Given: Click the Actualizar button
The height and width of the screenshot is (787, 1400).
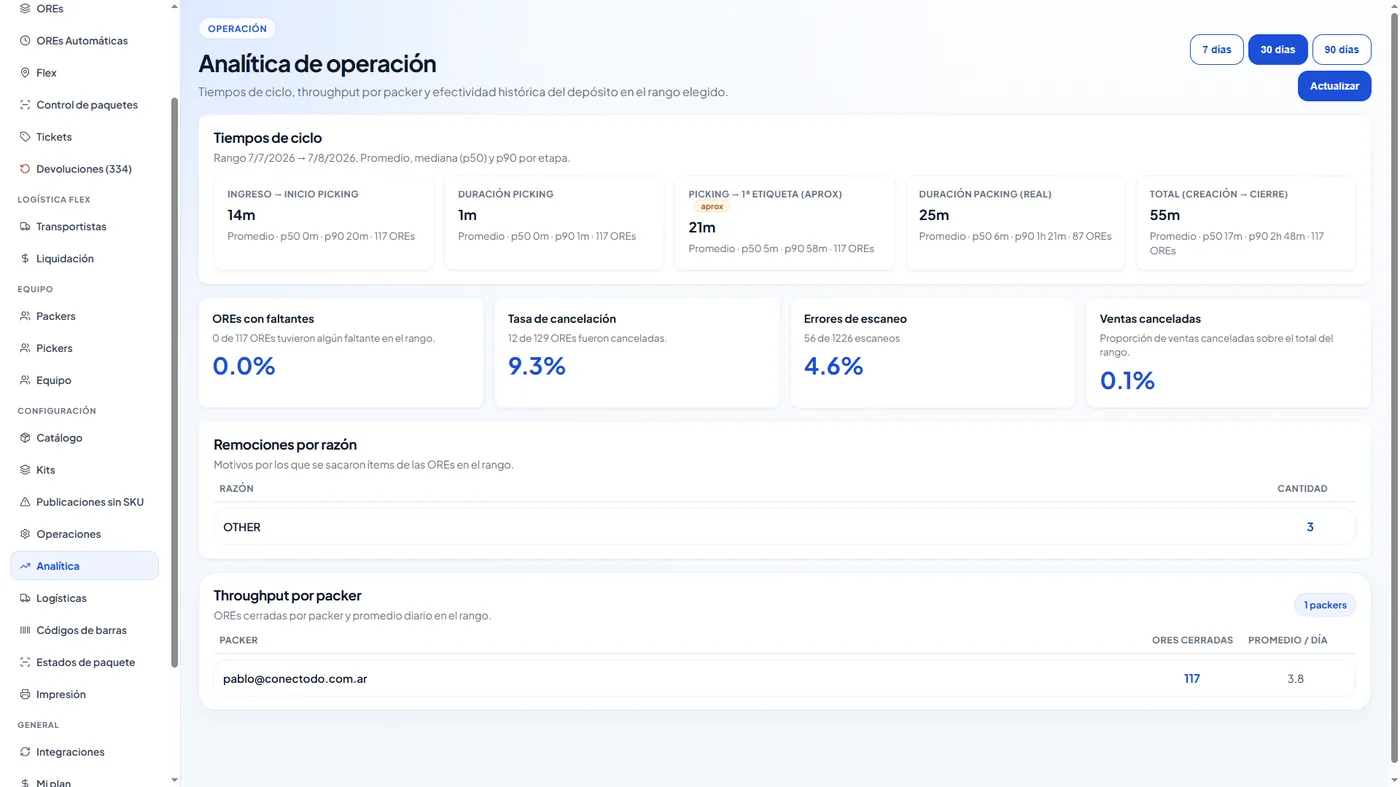Looking at the screenshot, I should [x=1334, y=86].
